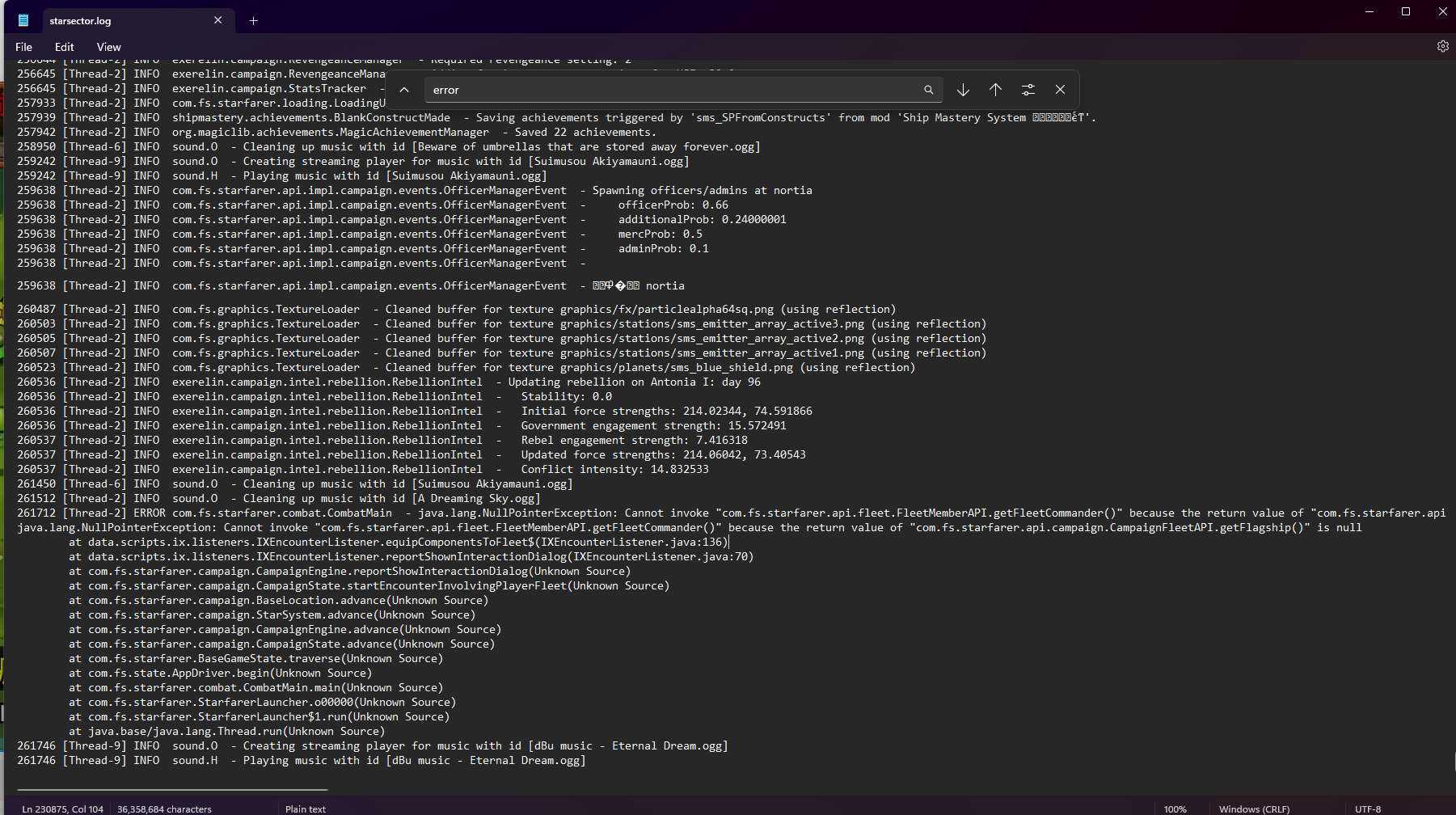1456x815 pixels.
Task: Click the ERROR line for CombatMain
Action: [x=485, y=513]
